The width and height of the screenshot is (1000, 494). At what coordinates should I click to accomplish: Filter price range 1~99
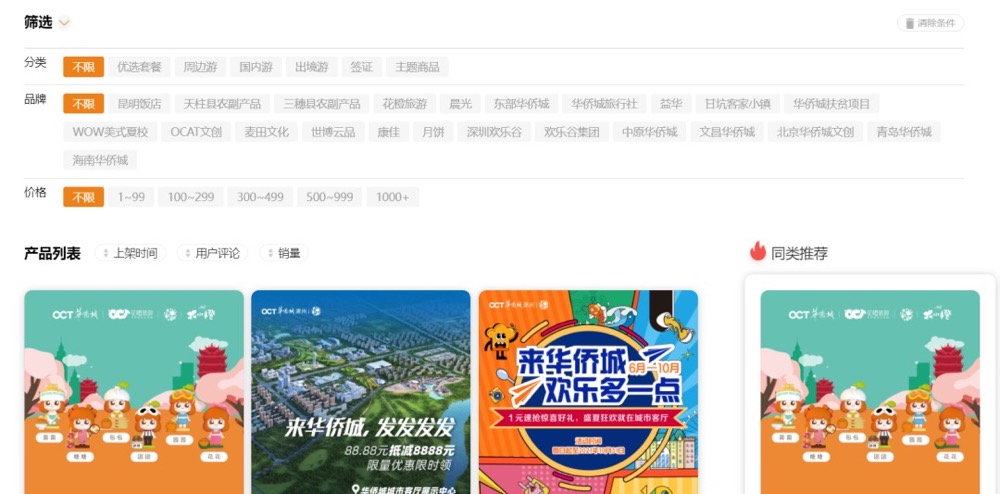coord(131,197)
